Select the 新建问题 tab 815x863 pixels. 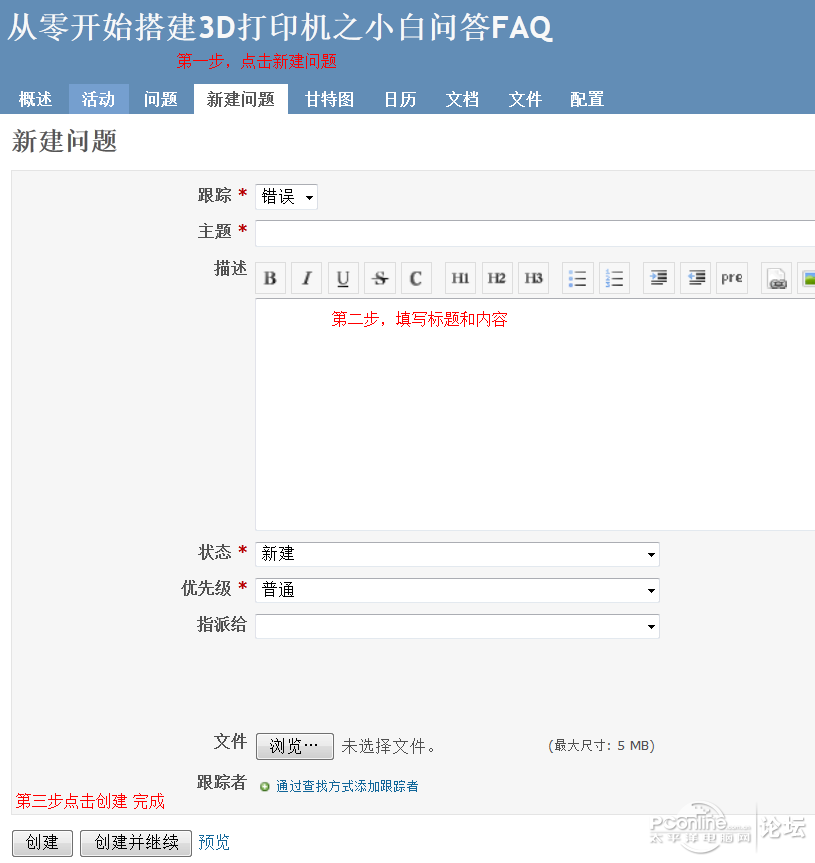click(240, 99)
